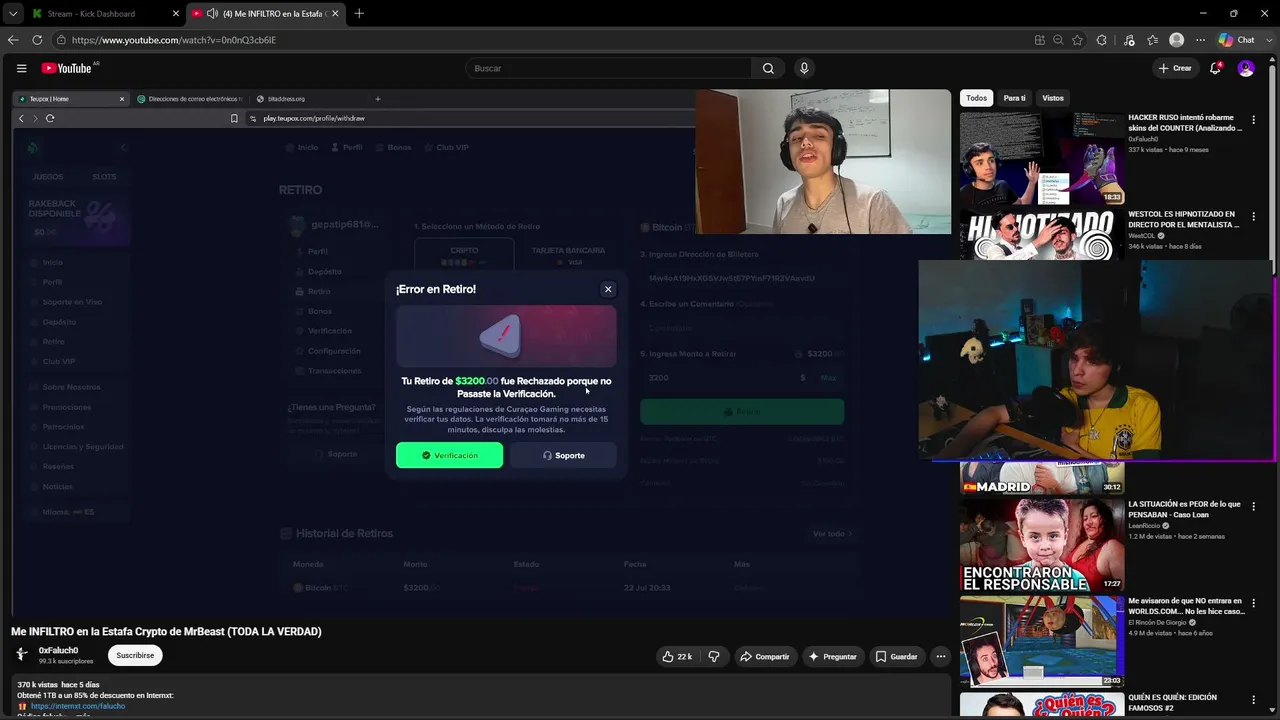Select the Para ti filter chip
Screen dimensions: 1280x720
(x=1015, y=98)
